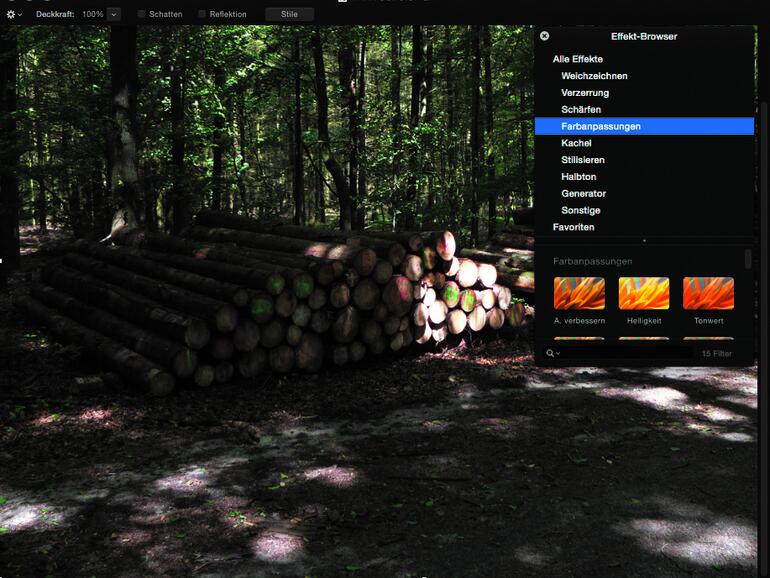Viewport: 770px width, 578px height.
Task: Choose the Tonwert effect thumbnail
Action: (x=708, y=293)
